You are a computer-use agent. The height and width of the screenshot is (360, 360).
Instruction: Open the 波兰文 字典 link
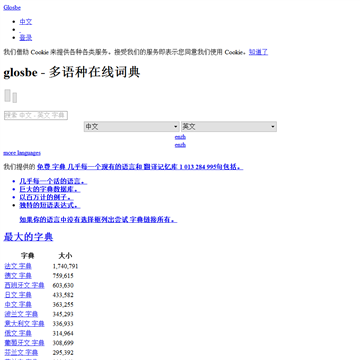pos(21,314)
